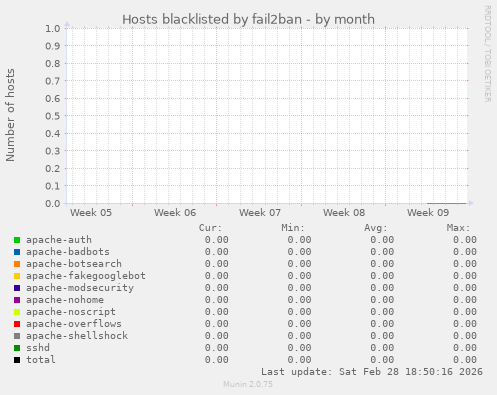Click the apache-shellshock Cur value
The width and height of the screenshot is (497, 395).
pyautogui.click(x=217, y=336)
